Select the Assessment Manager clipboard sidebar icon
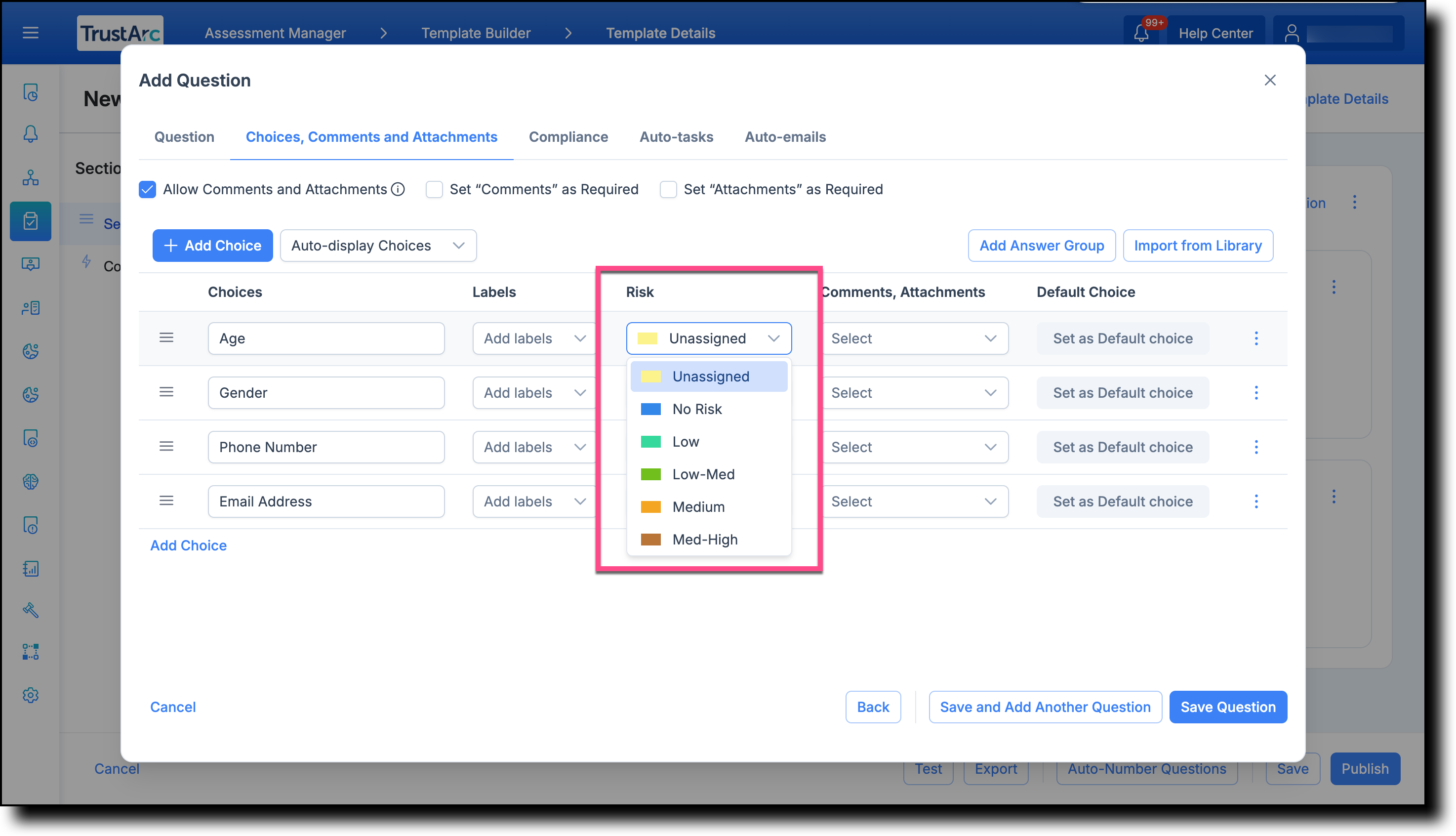The width and height of the screenshot is (1456, 836). pos(31,221)
